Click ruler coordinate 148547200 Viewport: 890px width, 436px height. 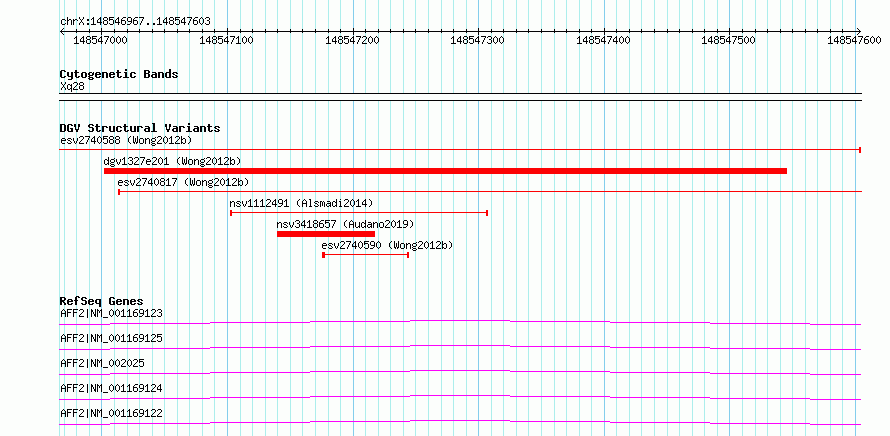352,40
